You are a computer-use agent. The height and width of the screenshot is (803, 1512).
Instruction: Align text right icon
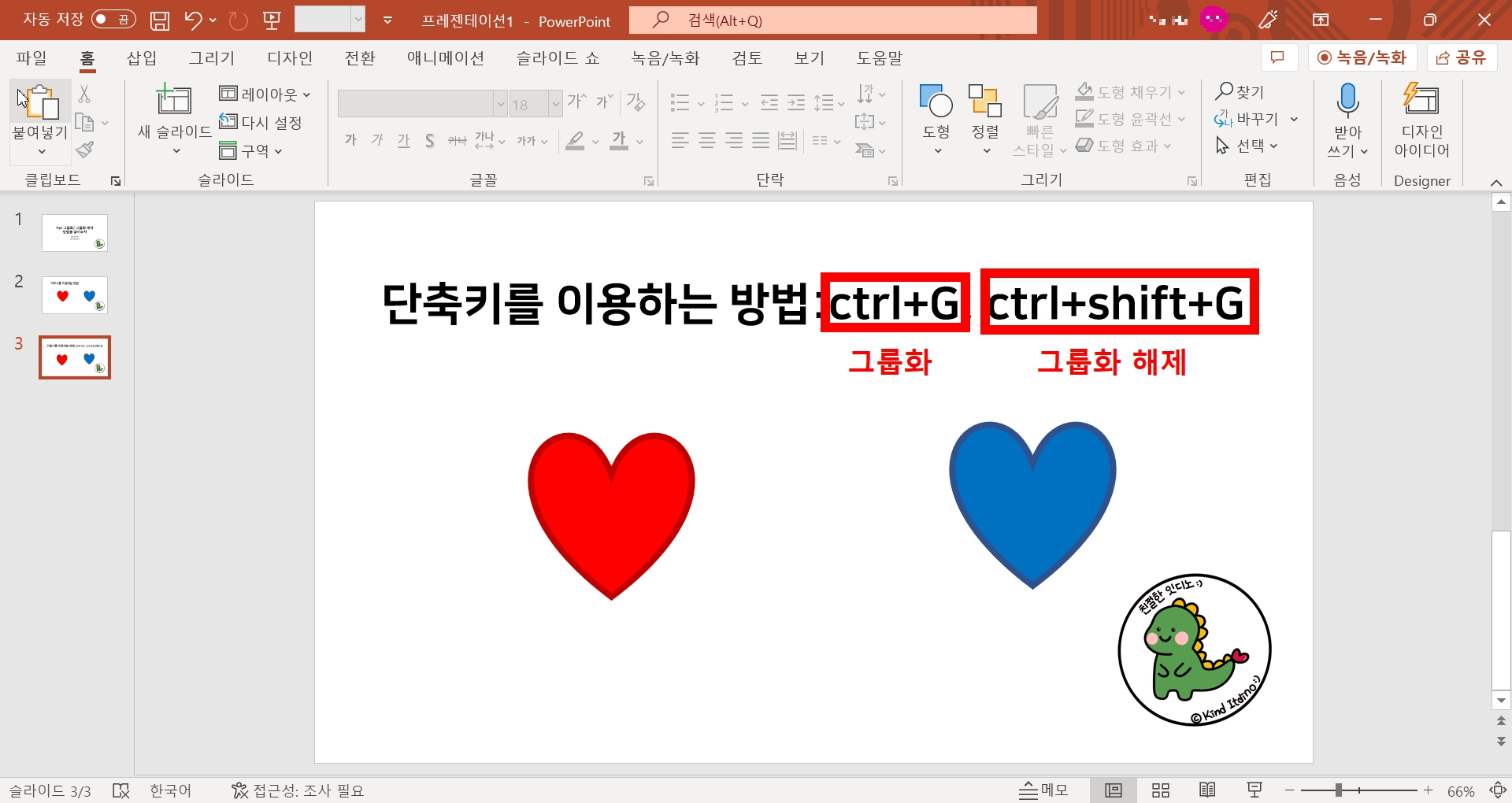(734, 141)
